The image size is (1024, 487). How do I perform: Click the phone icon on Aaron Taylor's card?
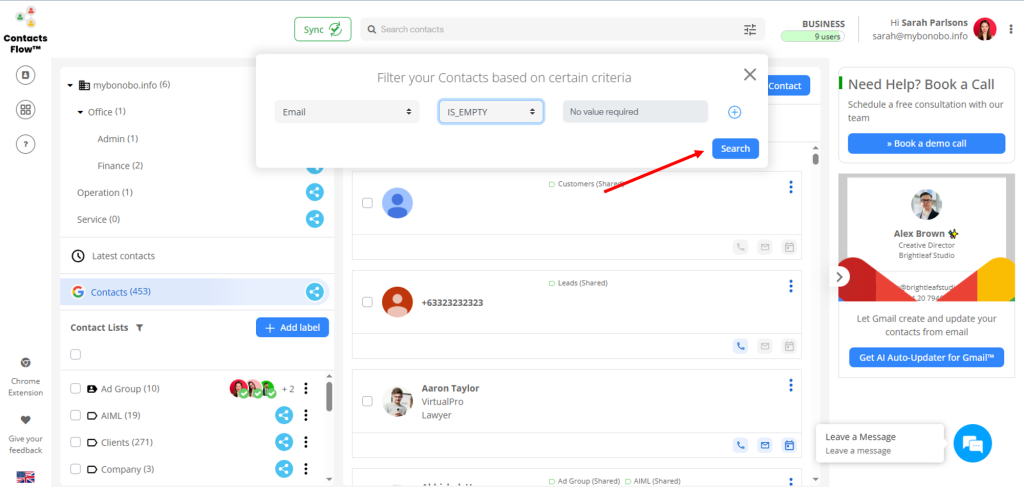(740, 445)
